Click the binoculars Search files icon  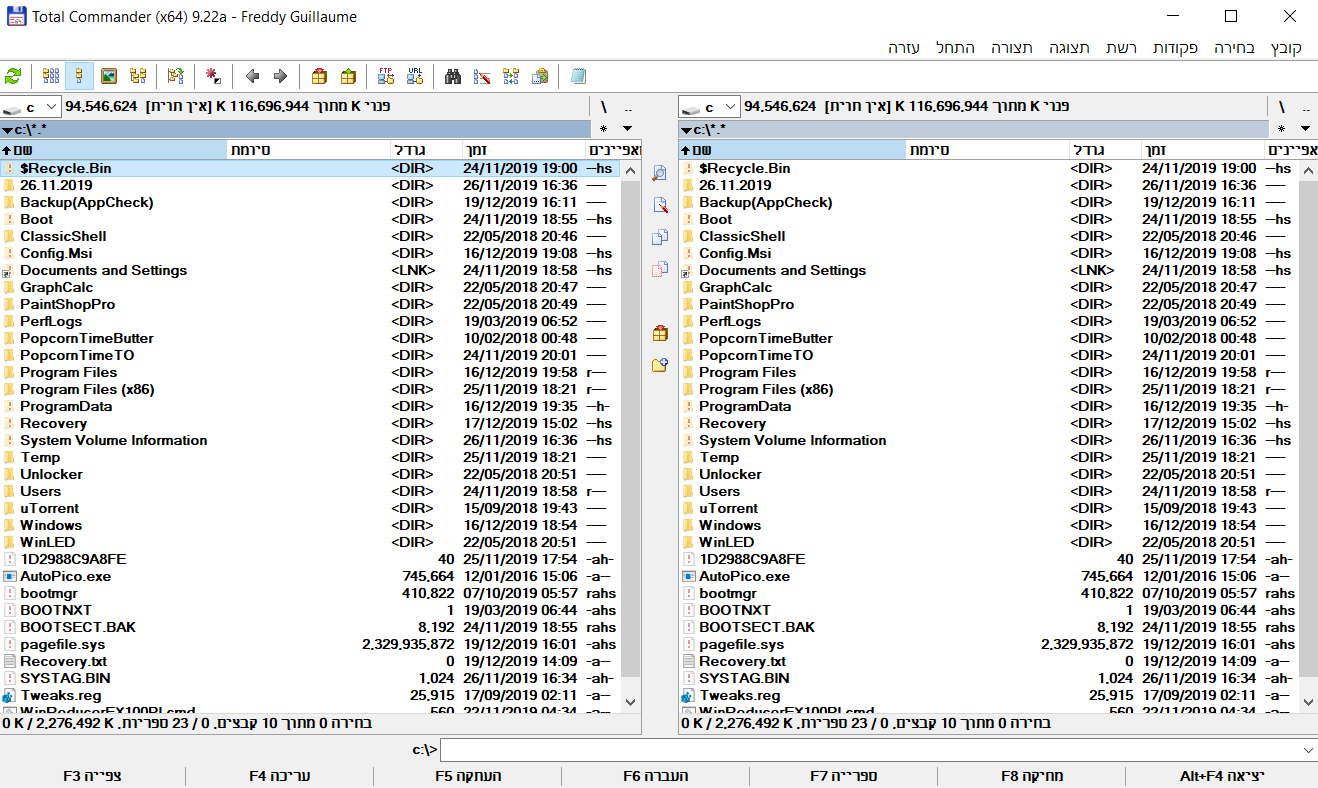tap(453, 76)
